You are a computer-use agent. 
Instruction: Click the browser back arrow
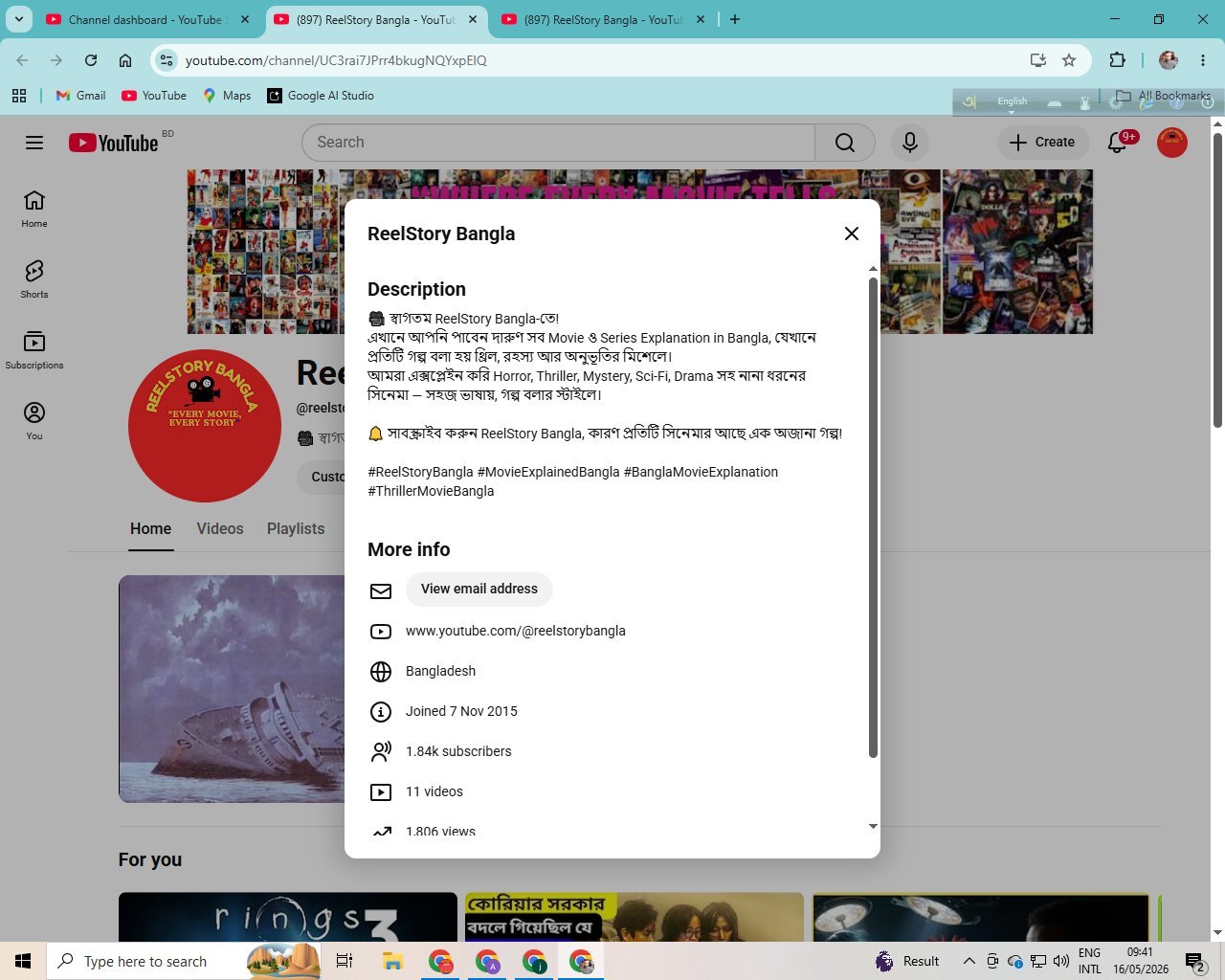pyautogui.click(x=22, y=60)
